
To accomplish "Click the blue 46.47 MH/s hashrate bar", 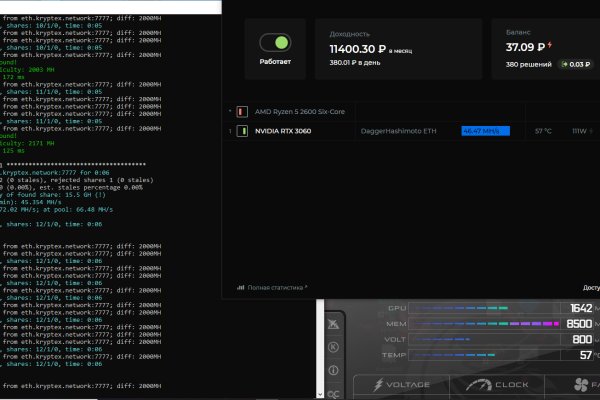I will click(485, 131).
